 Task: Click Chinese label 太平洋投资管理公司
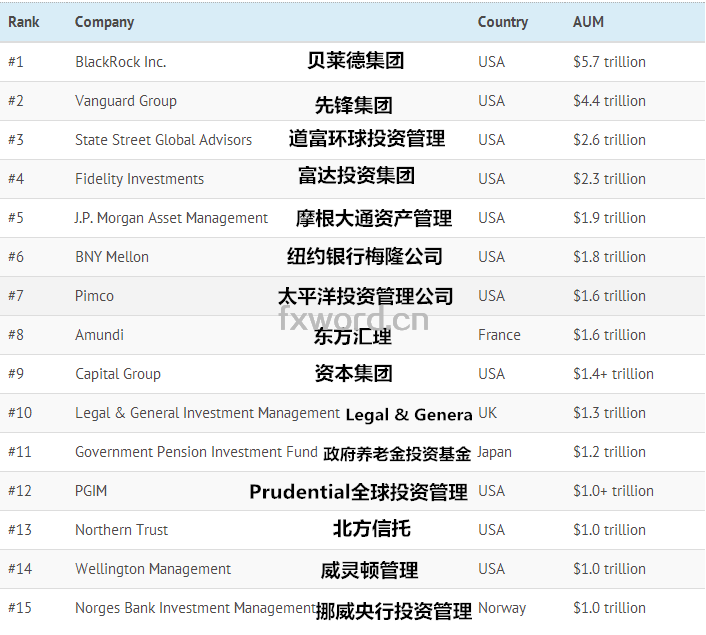(366, 296)
